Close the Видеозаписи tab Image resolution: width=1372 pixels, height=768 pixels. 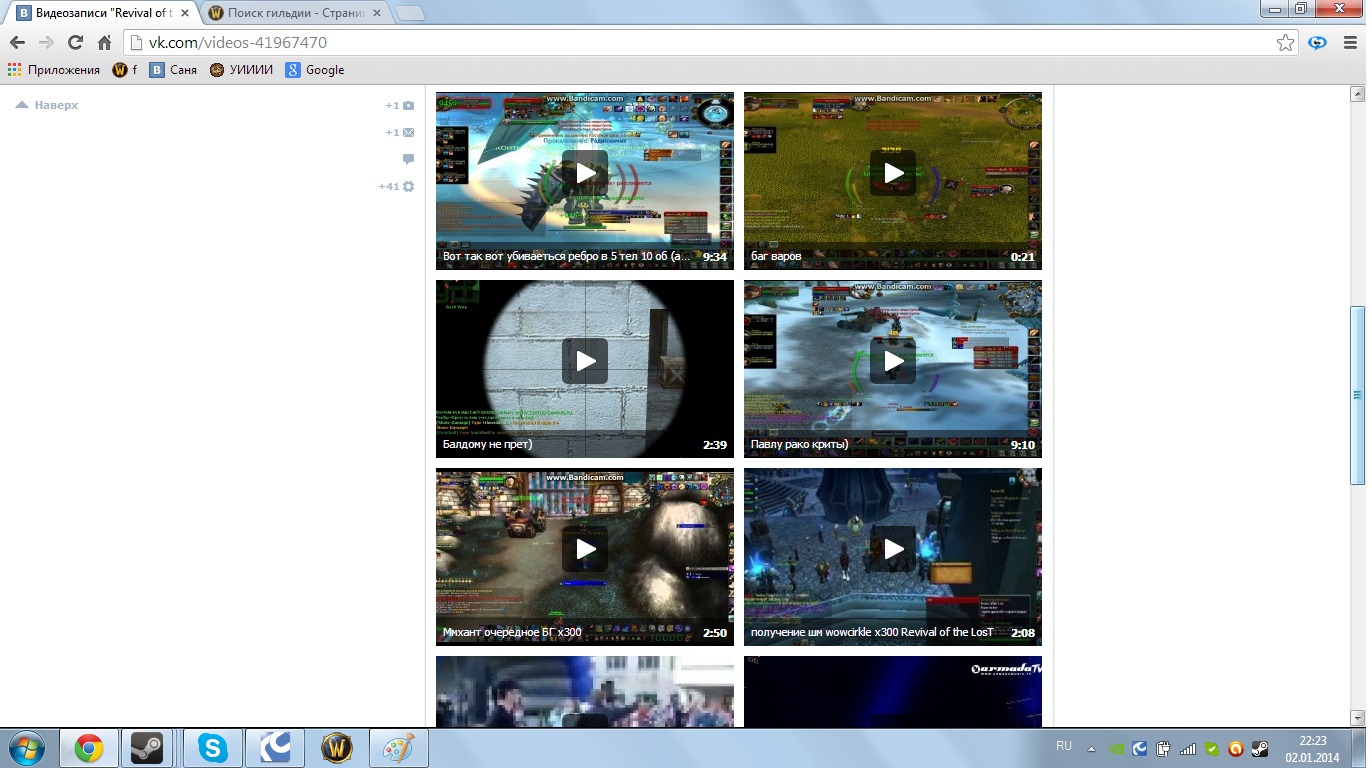click(x=184, y=13)
